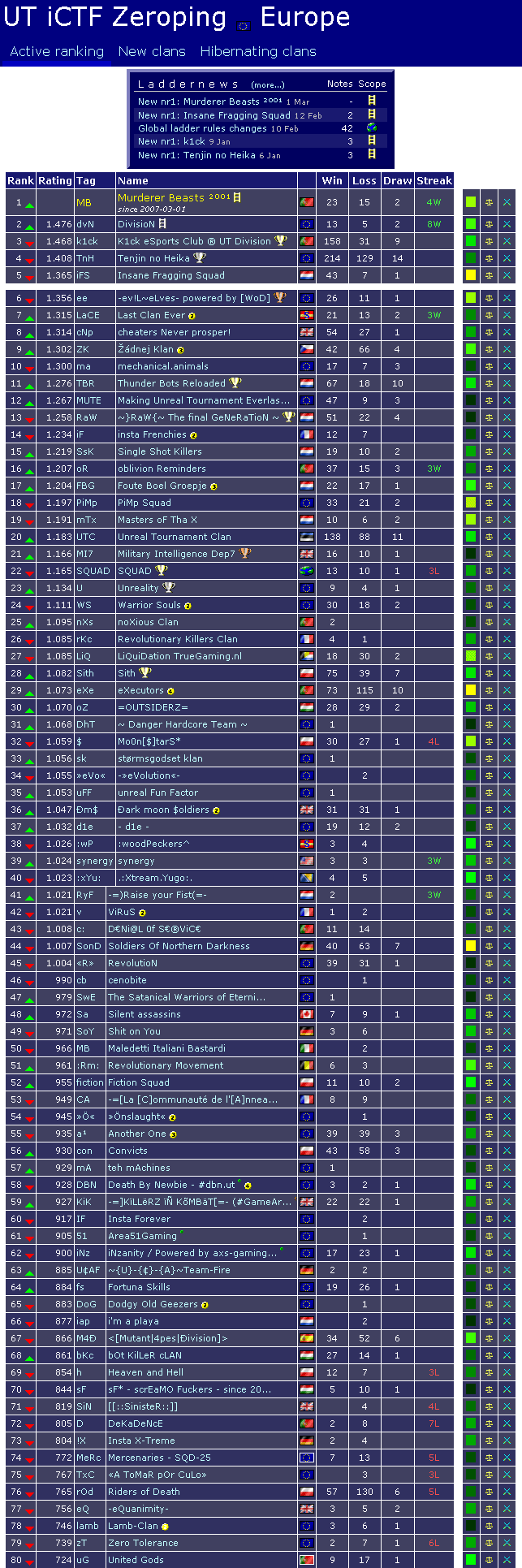This screenshot has width=522, height=1568.
Task: Click the Rating column header
Action: (x=55, y=180)
